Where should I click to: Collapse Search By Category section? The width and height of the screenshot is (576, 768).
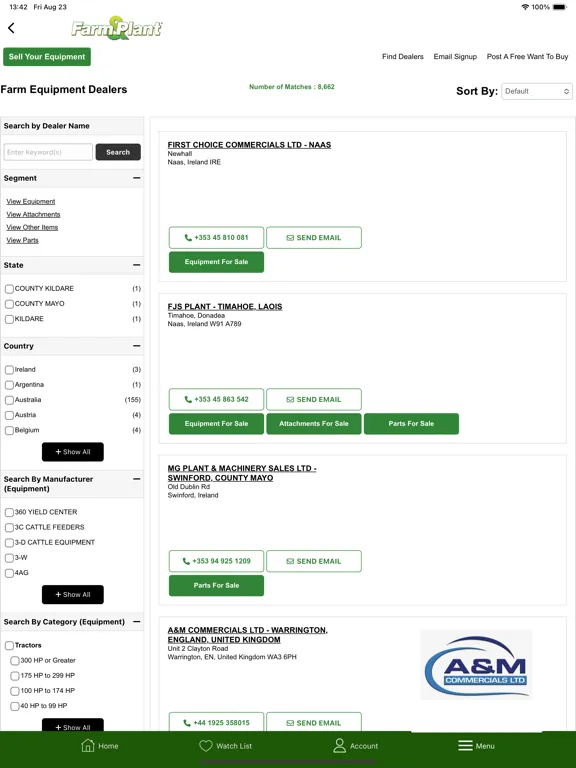click(137, 622)
